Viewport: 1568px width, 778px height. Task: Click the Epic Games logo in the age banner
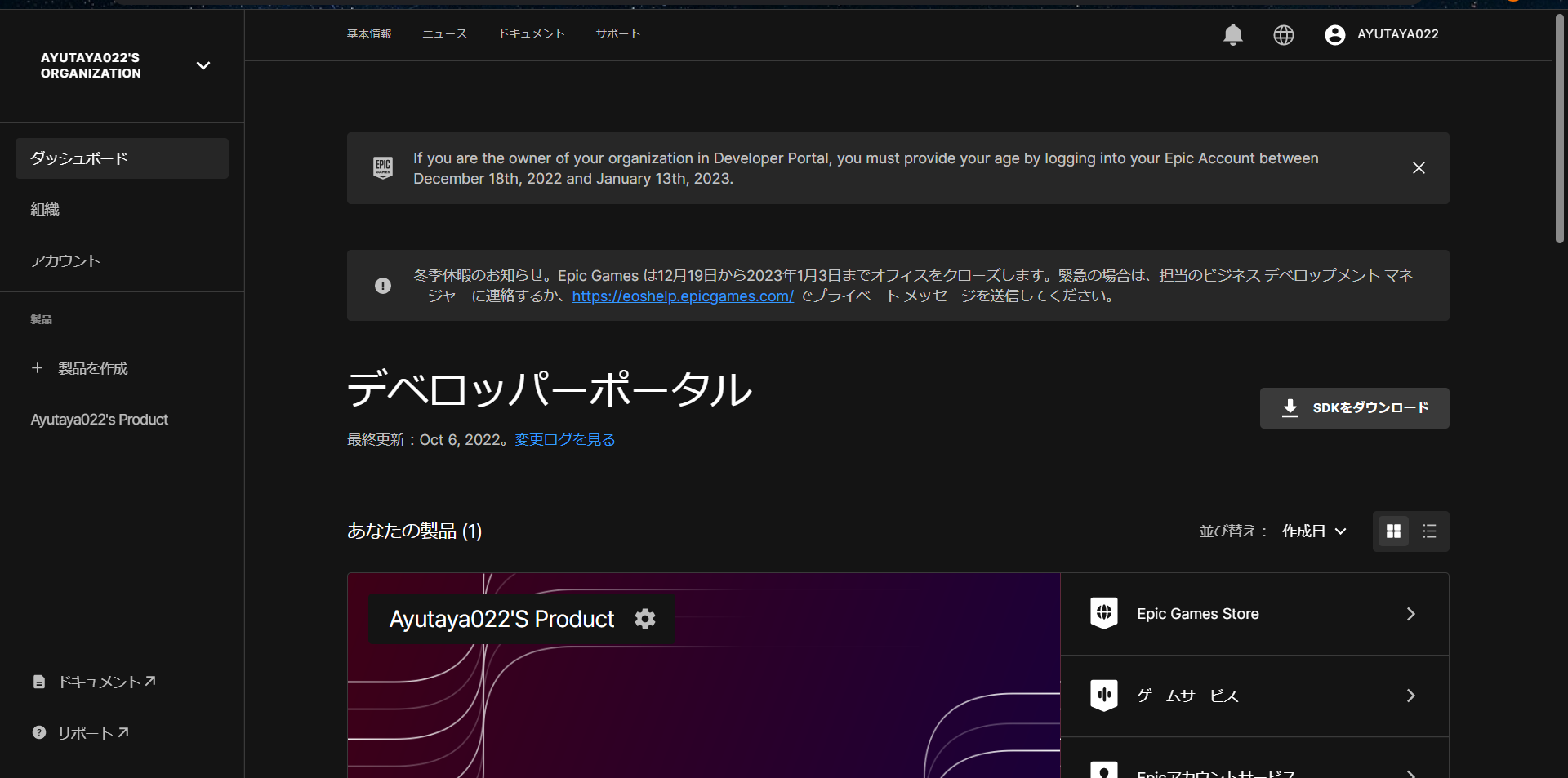[x=382, y=167]
